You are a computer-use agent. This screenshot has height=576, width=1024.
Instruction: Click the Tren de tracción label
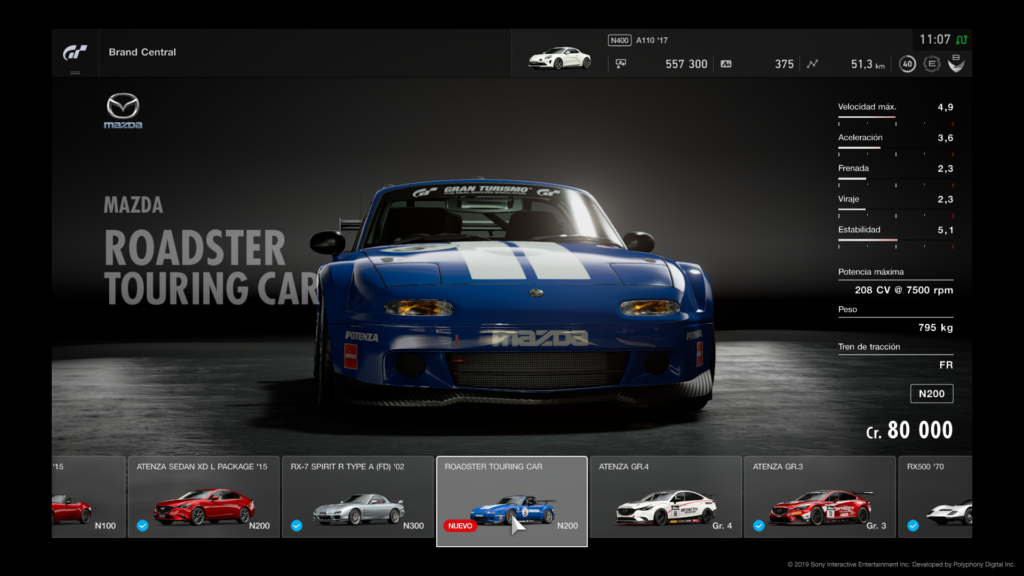tap(869, 347)
